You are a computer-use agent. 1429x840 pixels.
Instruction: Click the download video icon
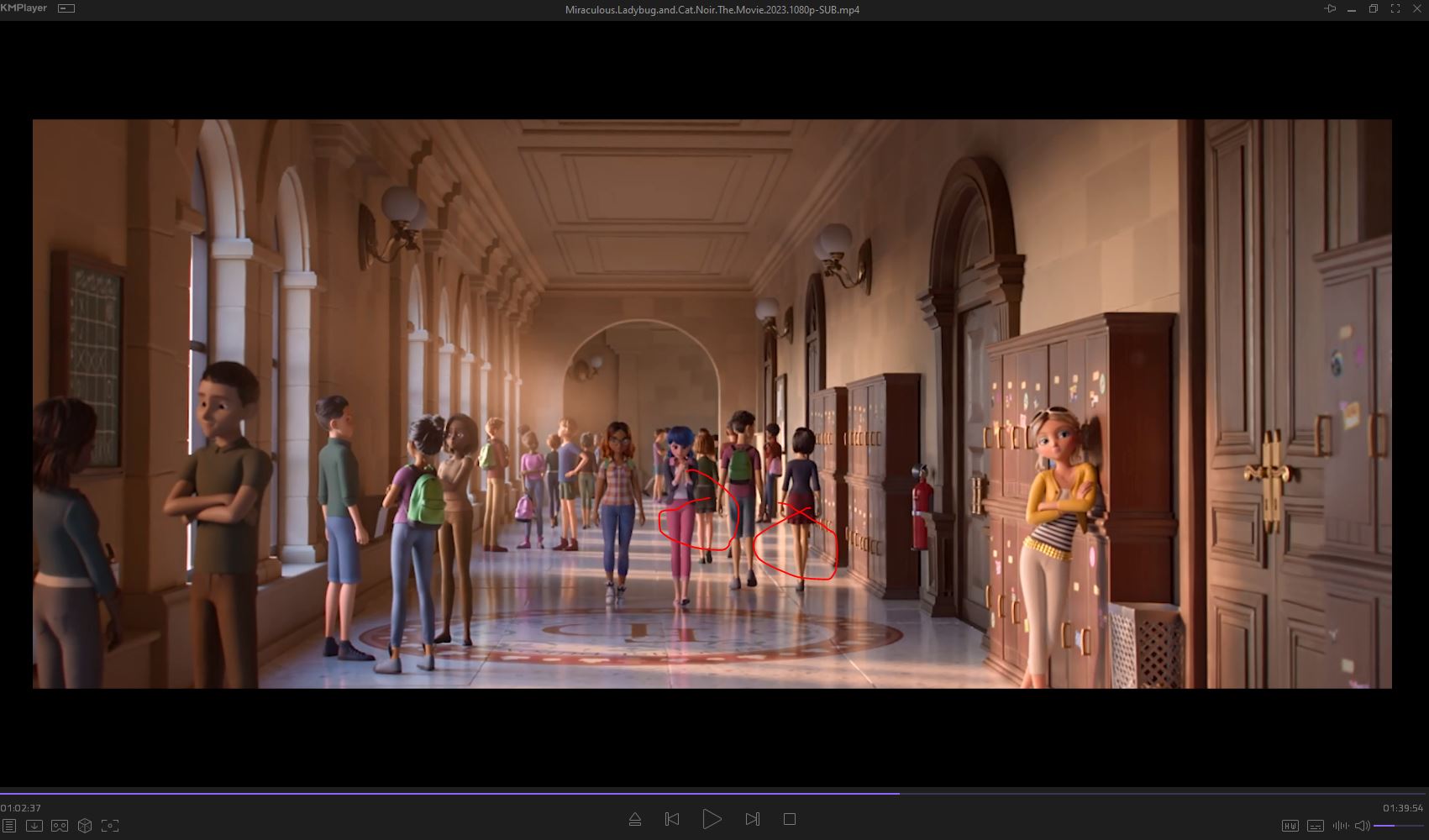[34, 826]
